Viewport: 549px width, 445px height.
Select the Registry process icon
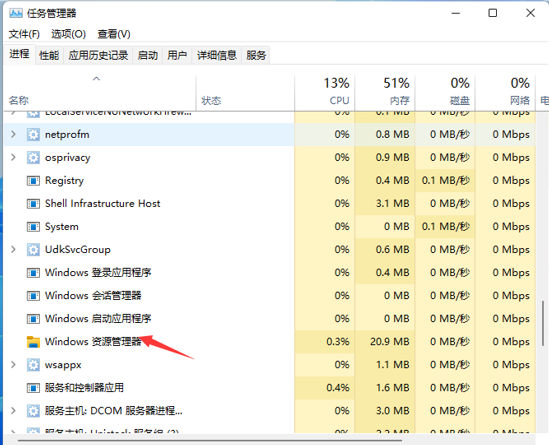coord(33,181)
